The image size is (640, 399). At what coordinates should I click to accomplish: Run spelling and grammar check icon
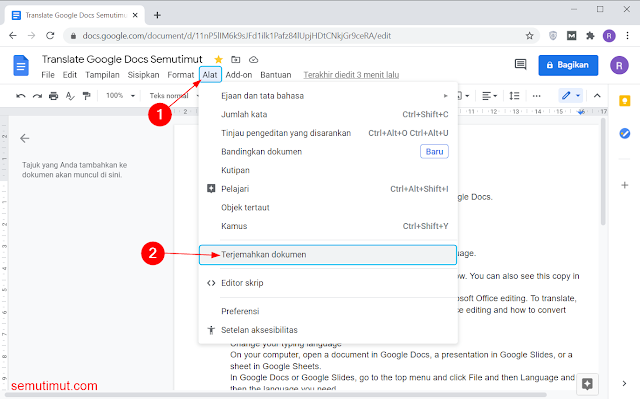click(70, 96)
